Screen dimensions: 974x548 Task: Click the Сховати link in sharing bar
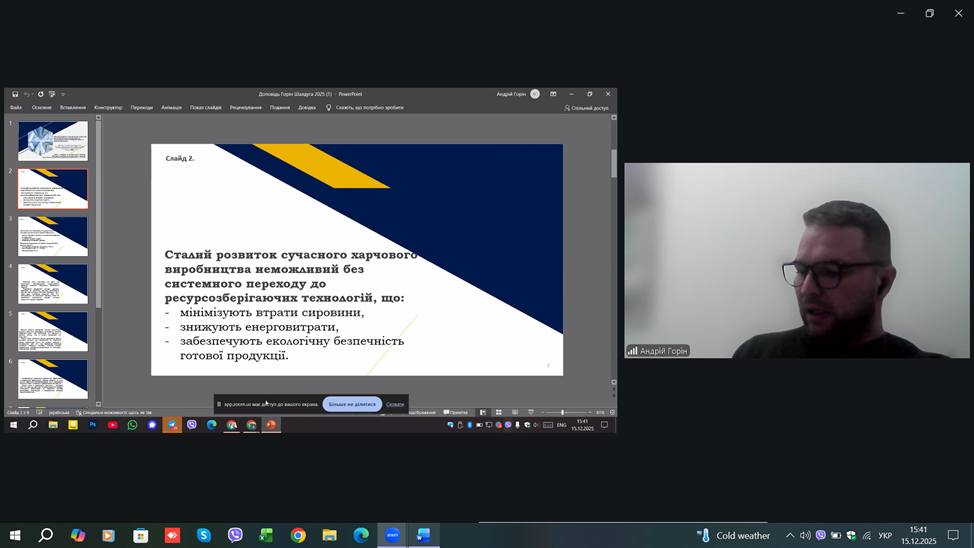[395, 404]
